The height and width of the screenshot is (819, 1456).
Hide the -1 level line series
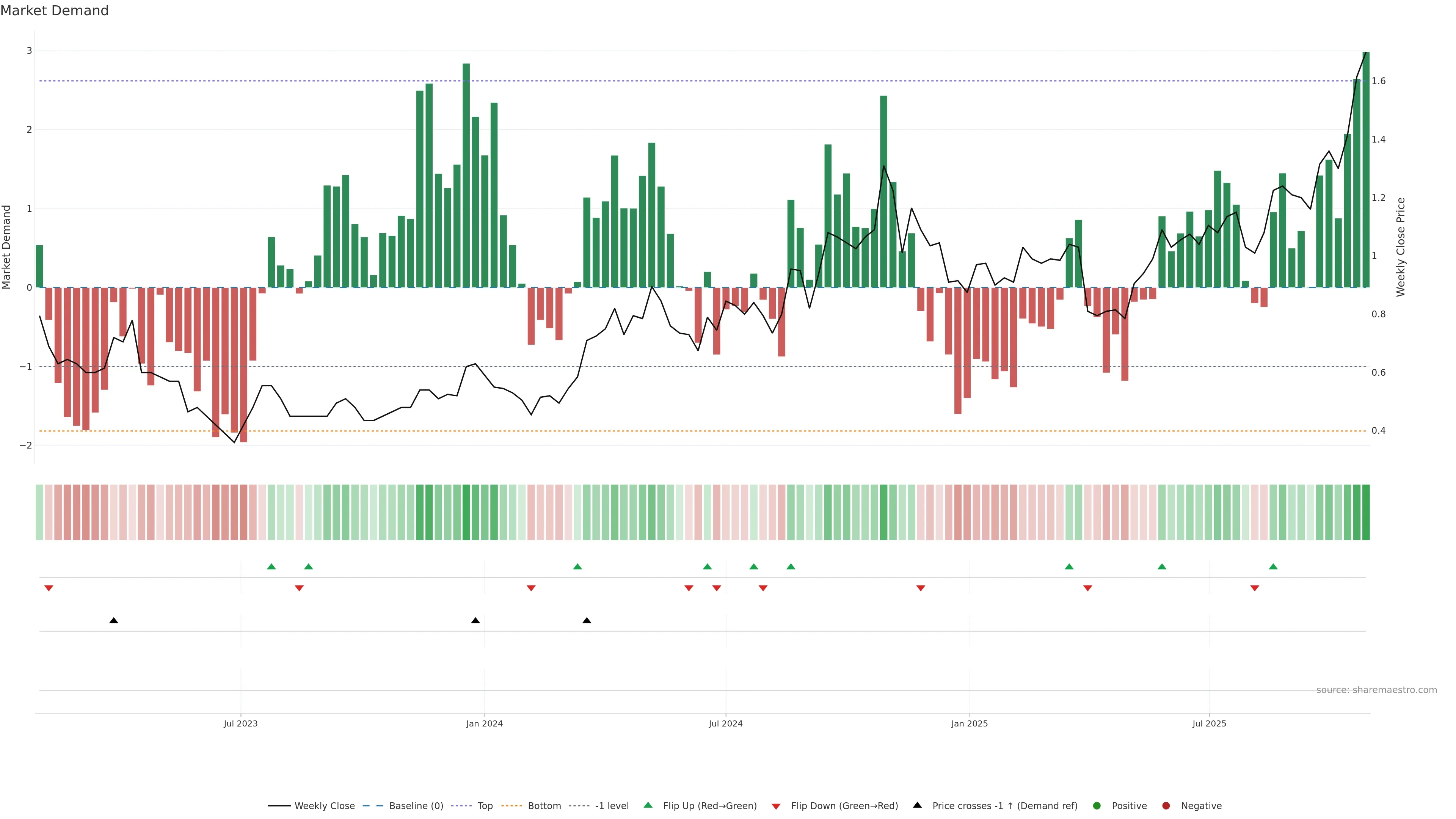612,805
